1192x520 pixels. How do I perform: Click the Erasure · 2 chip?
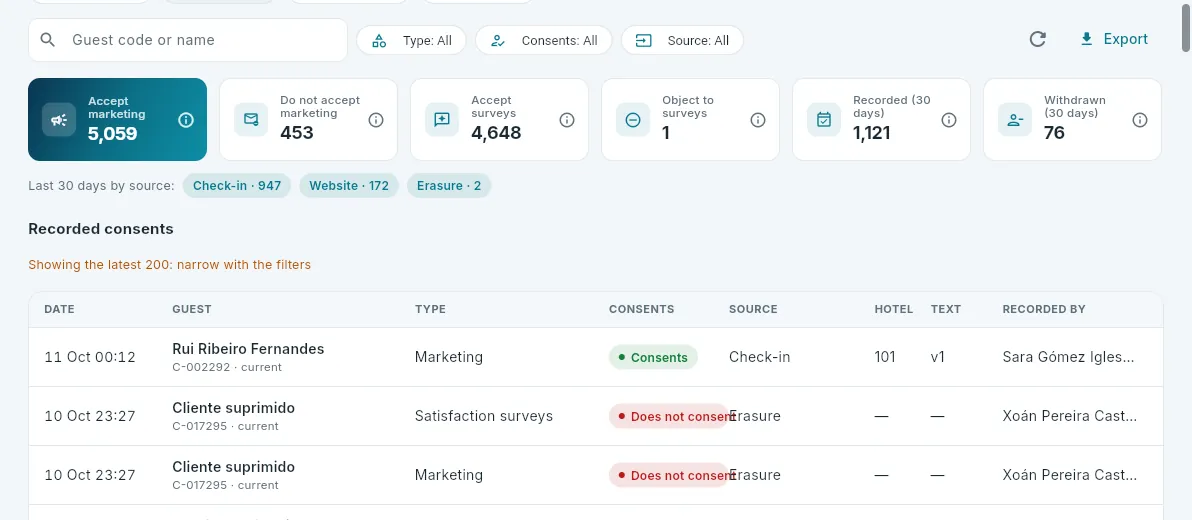(449, 185)
